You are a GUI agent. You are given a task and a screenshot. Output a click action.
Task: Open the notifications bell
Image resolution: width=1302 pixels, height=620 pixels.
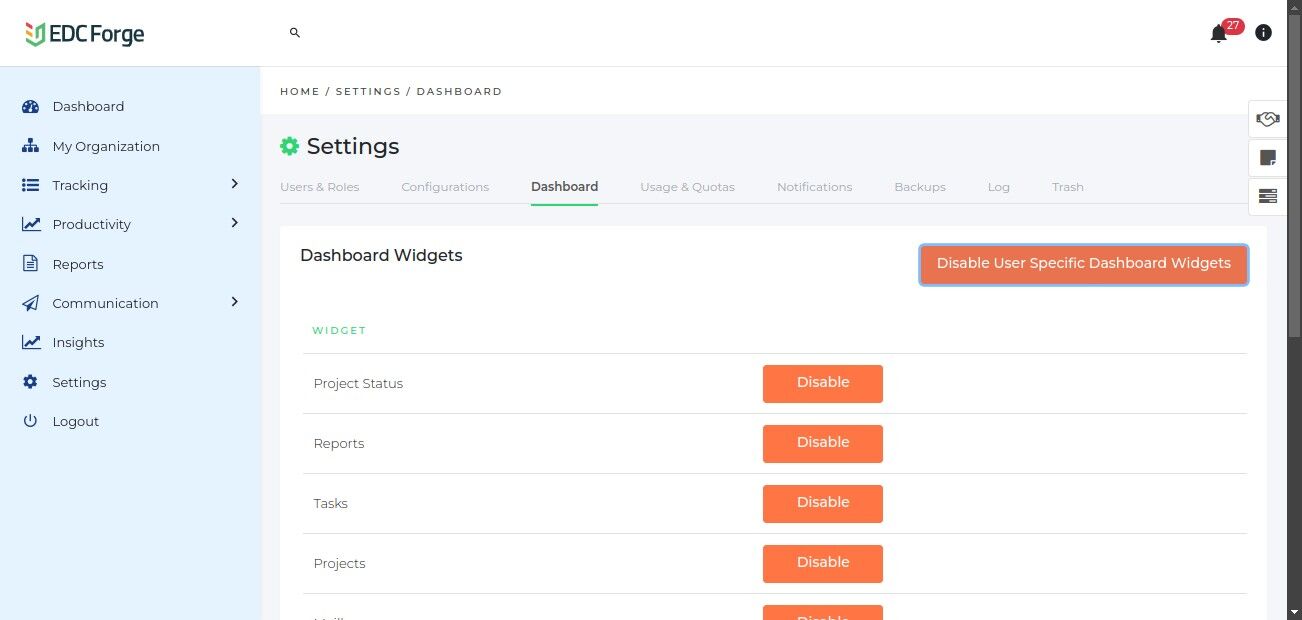(x=1218, y=34)
